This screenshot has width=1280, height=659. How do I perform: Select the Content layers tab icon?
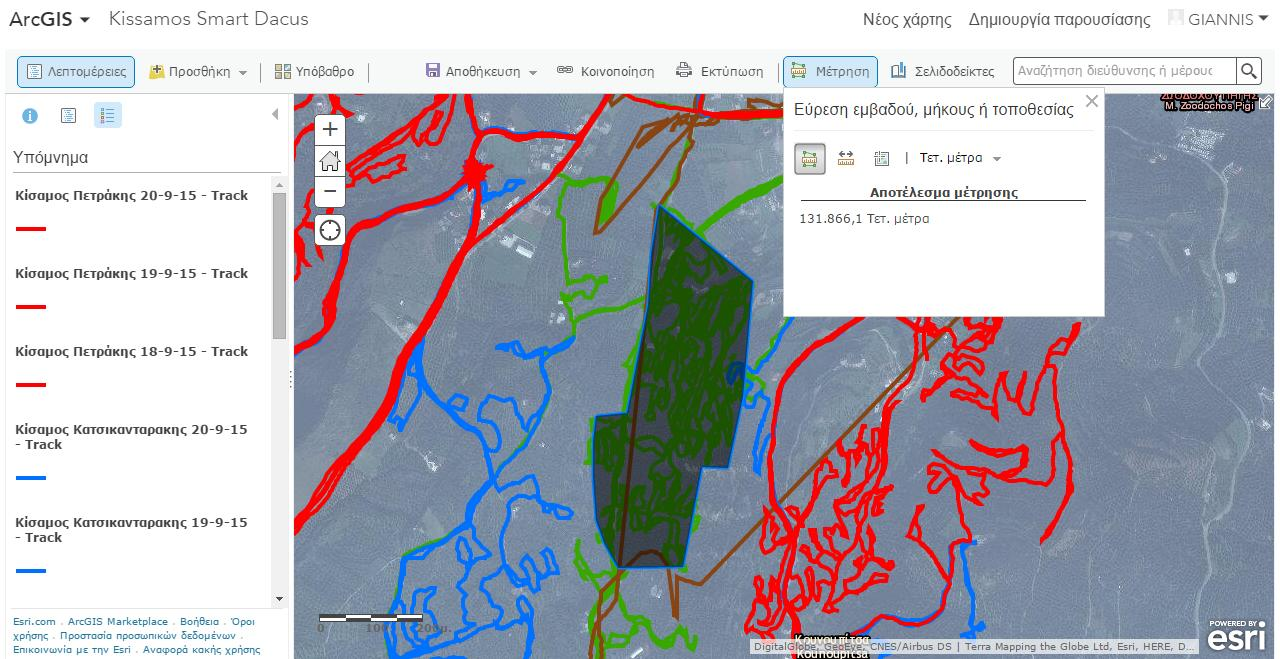click(x=68, y=116)
